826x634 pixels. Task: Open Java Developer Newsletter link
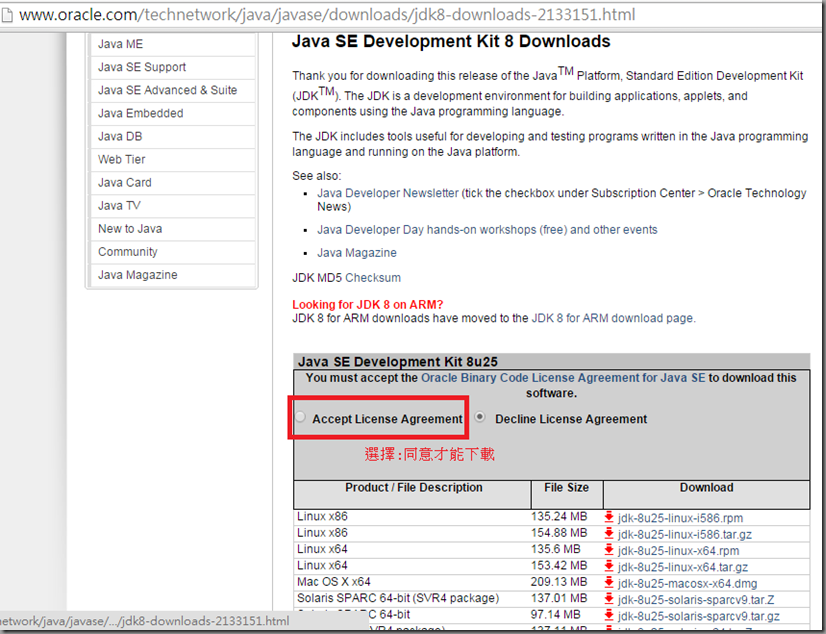pos(388,193)
